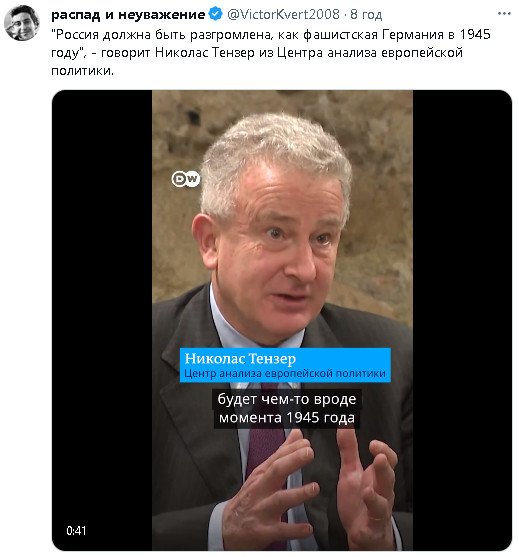This screenshot has width=519, height=557.
Task: Click the last tweet word 'политики.'
Action: point(82,71)
